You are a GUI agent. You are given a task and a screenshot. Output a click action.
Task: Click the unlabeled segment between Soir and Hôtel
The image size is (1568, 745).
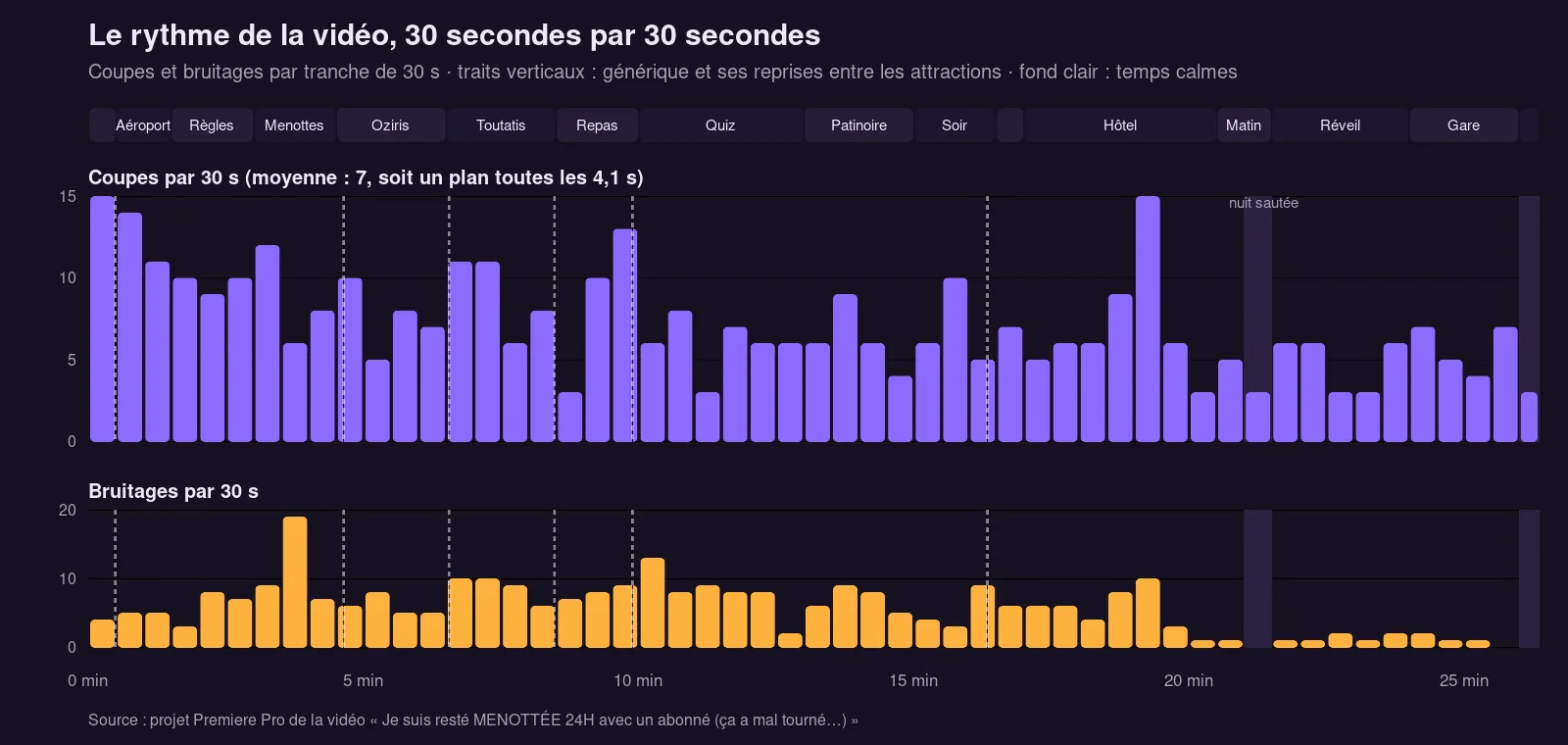pyautogui.click(x=1010, y=125)
